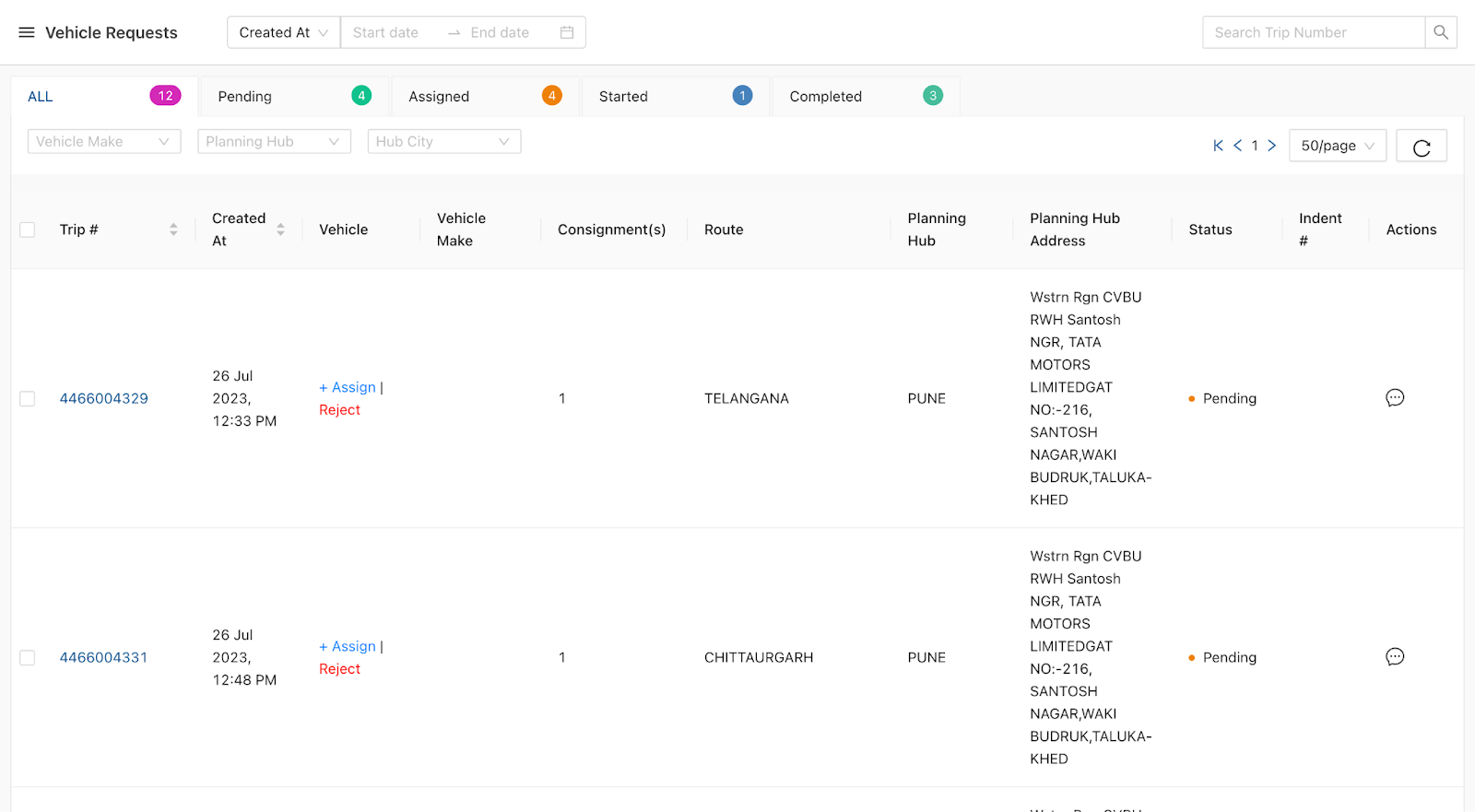Check the box for trip 4466004331
Image resolution: width=1475 pixels, height=812 pixels.
(28, 658)
